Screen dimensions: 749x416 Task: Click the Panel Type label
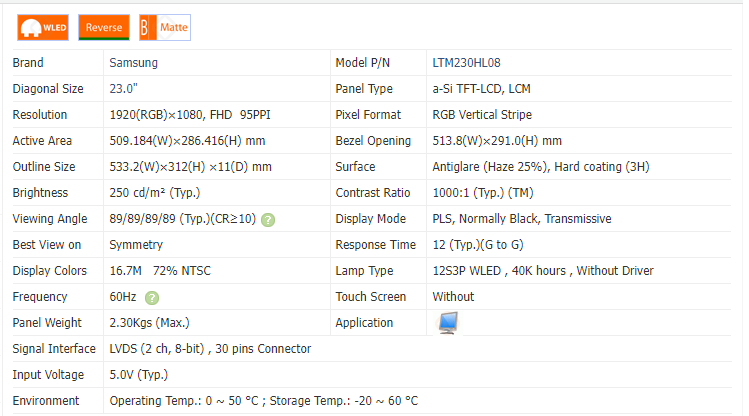[364, 88]
